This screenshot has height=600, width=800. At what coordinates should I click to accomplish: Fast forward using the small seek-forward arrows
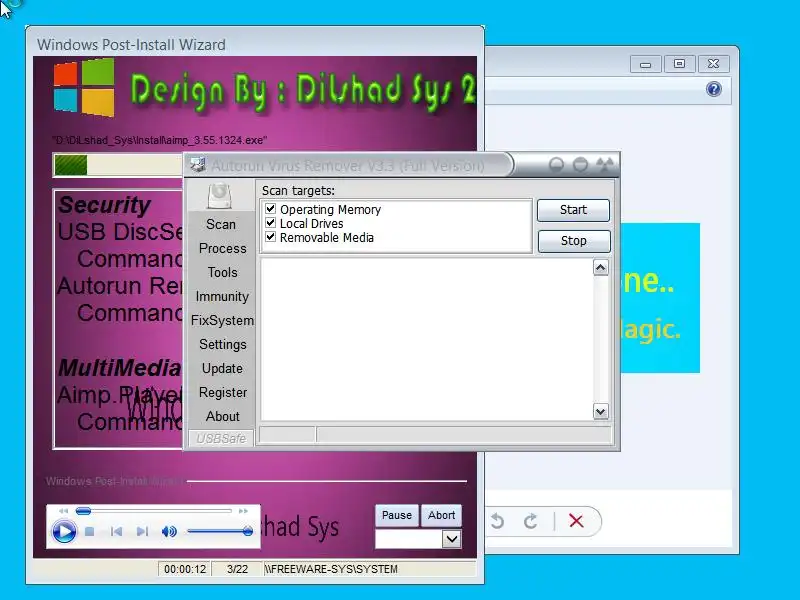(243, 511)
